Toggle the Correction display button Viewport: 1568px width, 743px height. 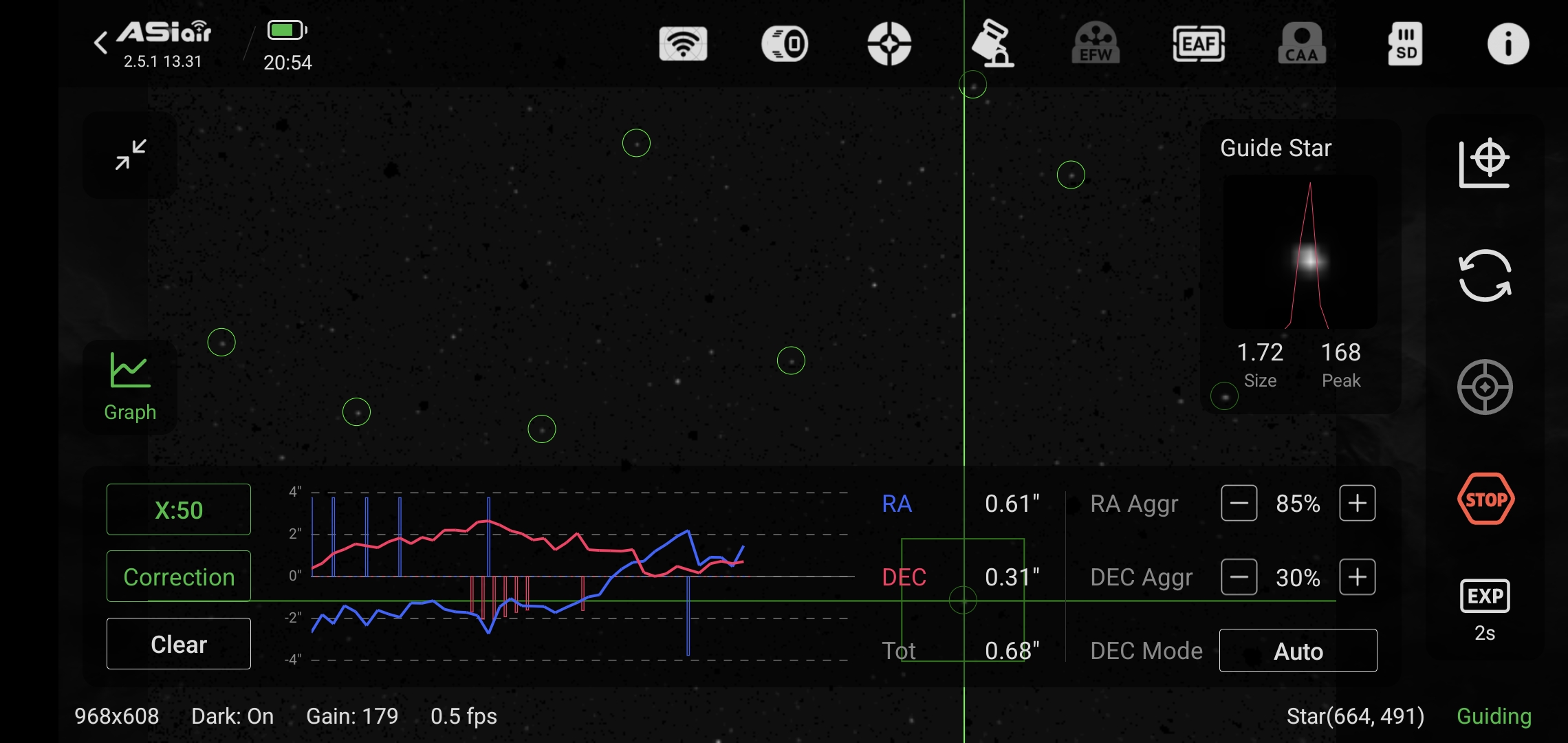point(179,577)
